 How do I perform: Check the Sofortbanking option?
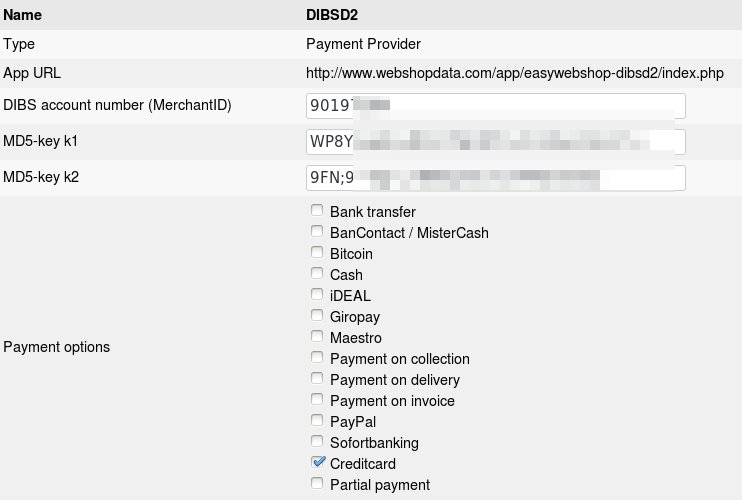point(317,442)
